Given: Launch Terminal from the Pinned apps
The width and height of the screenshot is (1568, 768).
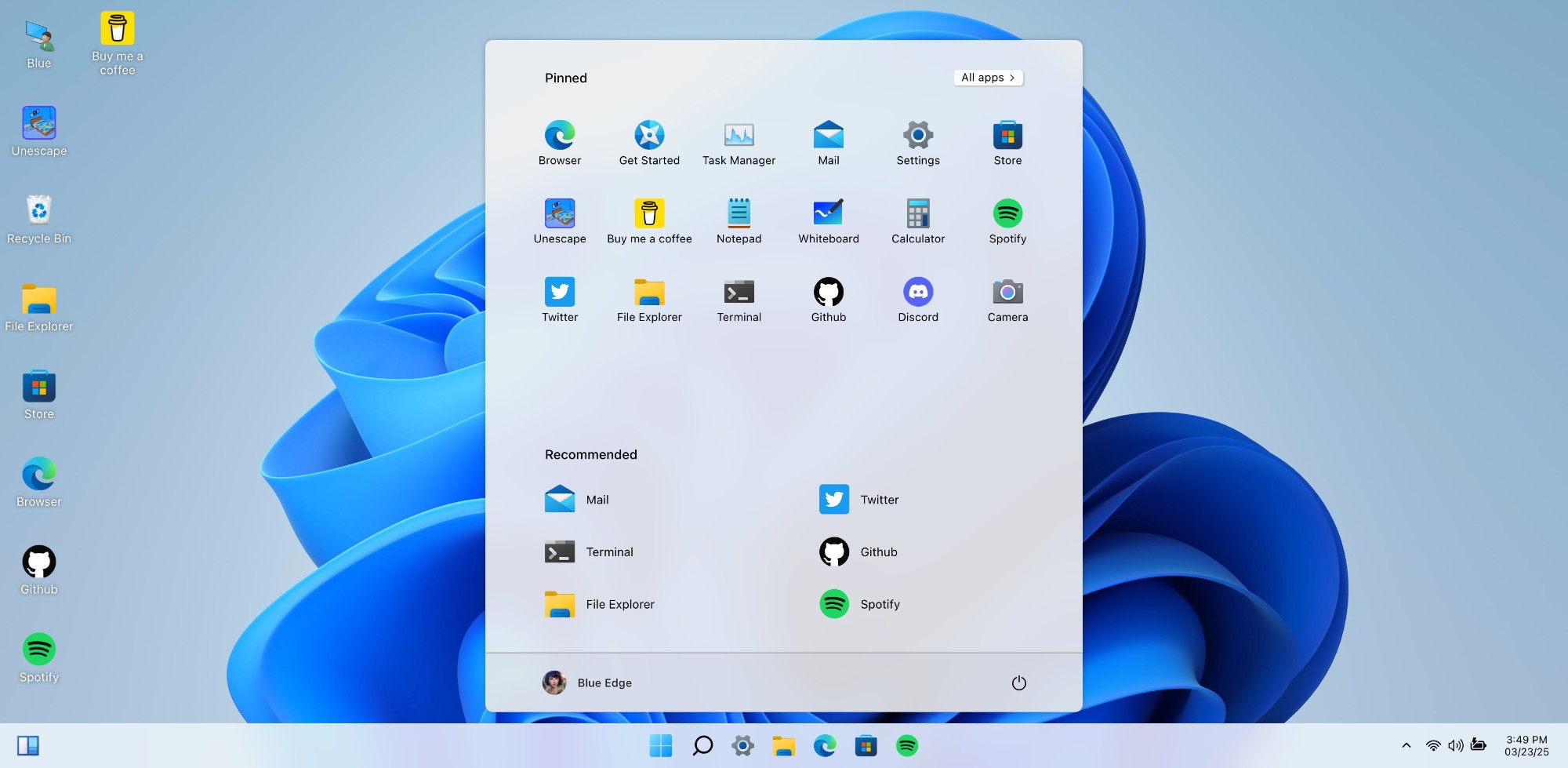Looking at the screenshot, I should coord(739,300).
